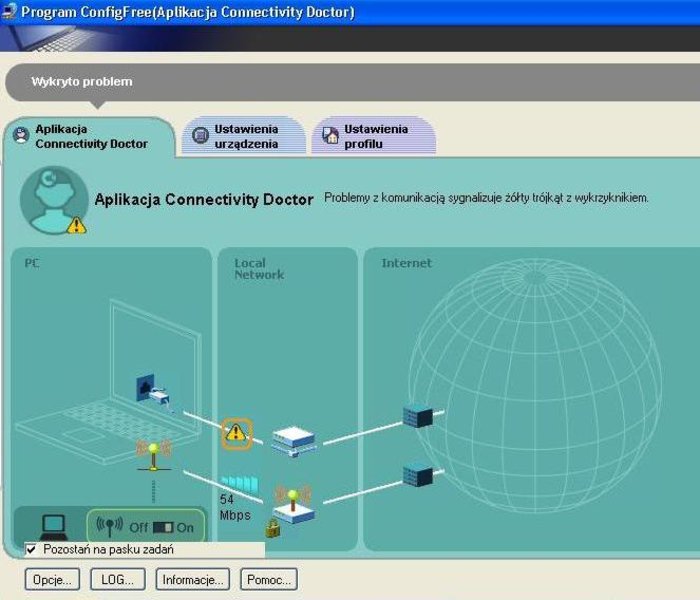The width and height of the screenshot is (700, 600).
Task: Click the Opcje... button
Action: (52, 579)
